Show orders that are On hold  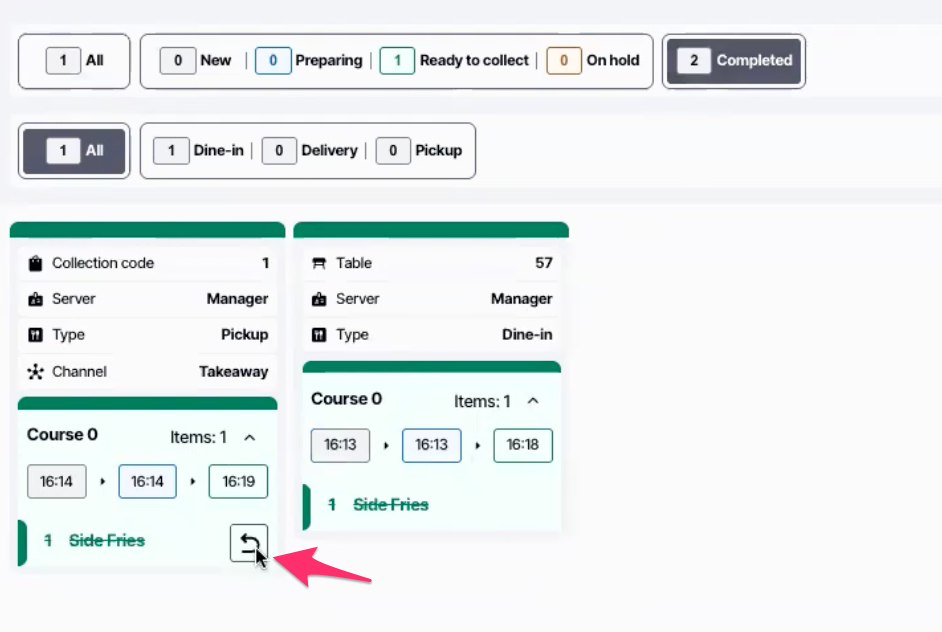[x=594, y=61]
